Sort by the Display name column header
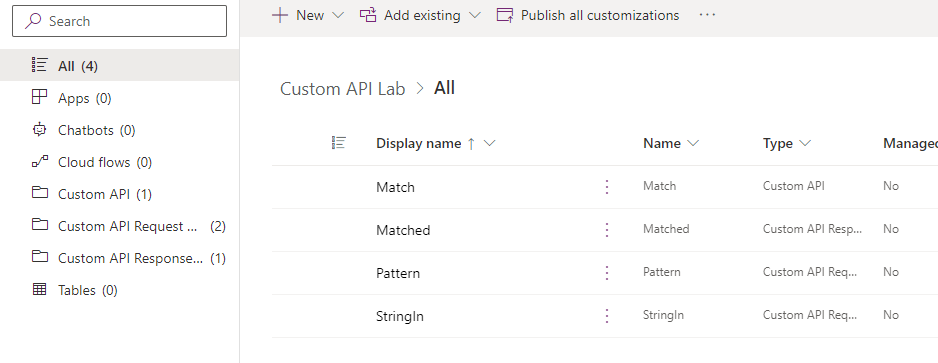 pos(419,144)
